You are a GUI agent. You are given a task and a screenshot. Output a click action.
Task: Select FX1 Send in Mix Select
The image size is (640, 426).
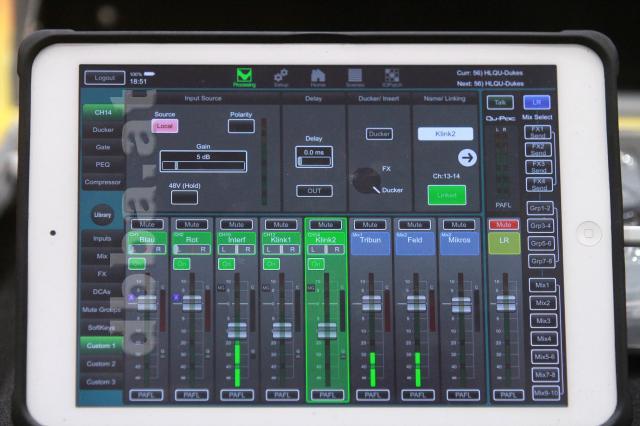point(540,131)
